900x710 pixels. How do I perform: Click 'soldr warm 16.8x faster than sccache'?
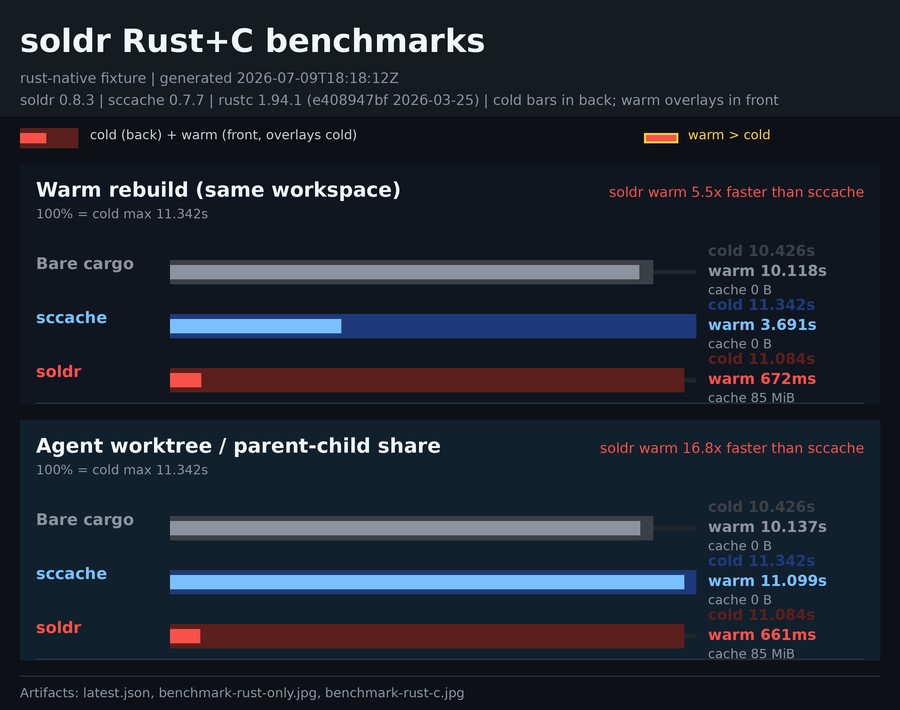tap(732, 448)
